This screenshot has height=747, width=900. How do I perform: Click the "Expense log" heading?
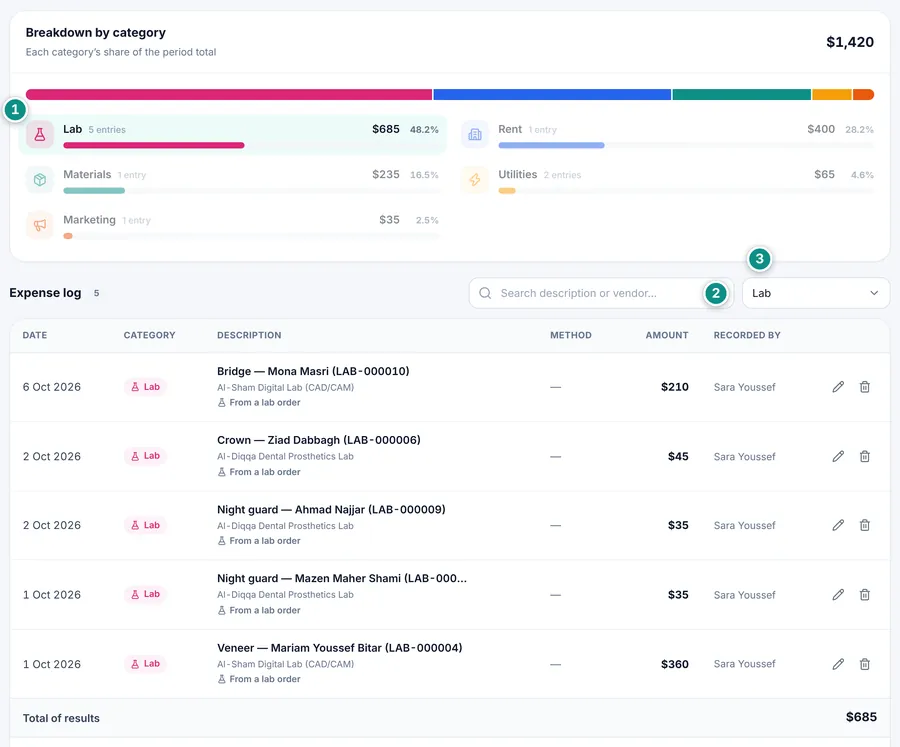coord(45,293)
